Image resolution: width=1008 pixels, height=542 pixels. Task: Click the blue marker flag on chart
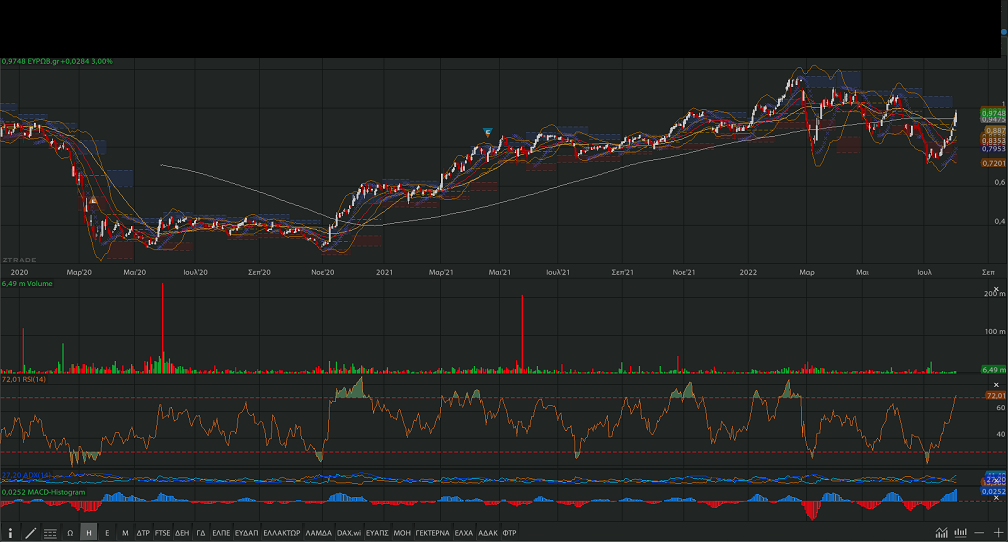click(487, 132)
